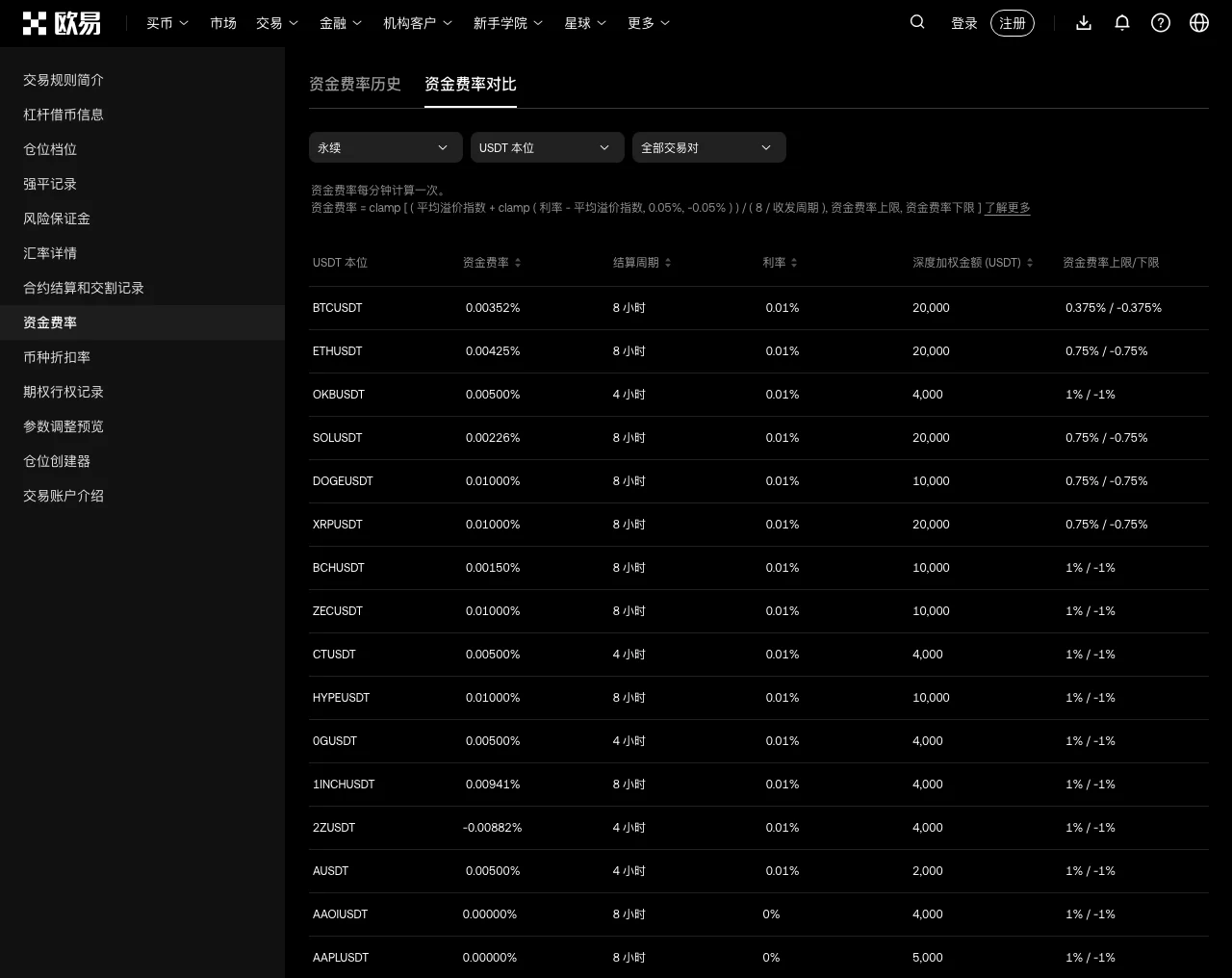Click HYPEUSDT in the table

tap(342, 698)
